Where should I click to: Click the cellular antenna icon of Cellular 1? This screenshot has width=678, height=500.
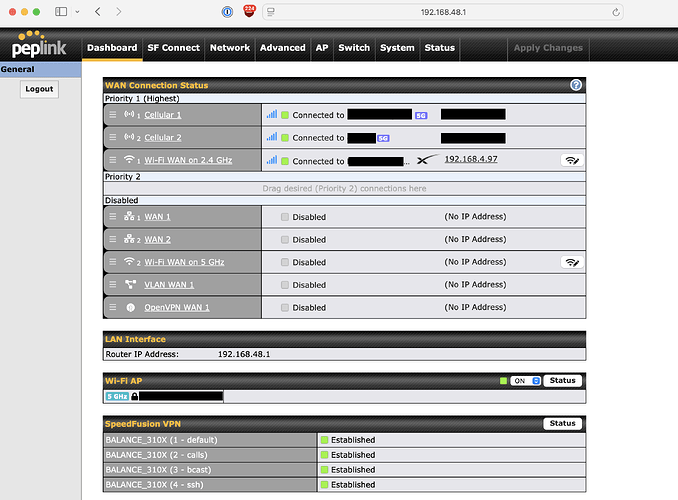(129, 114)
